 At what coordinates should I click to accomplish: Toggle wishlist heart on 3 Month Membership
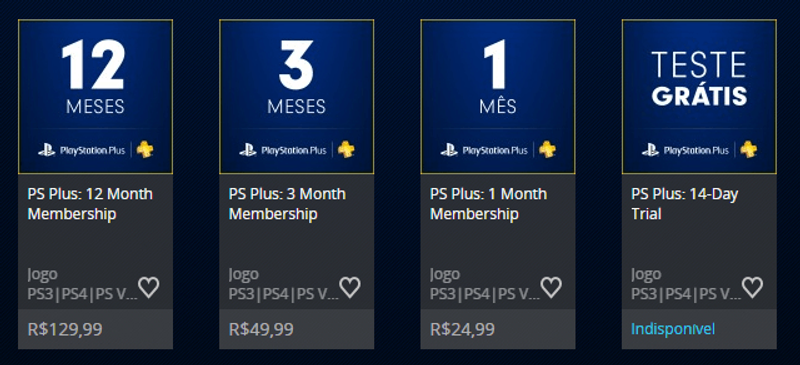(x=350, y=287)
